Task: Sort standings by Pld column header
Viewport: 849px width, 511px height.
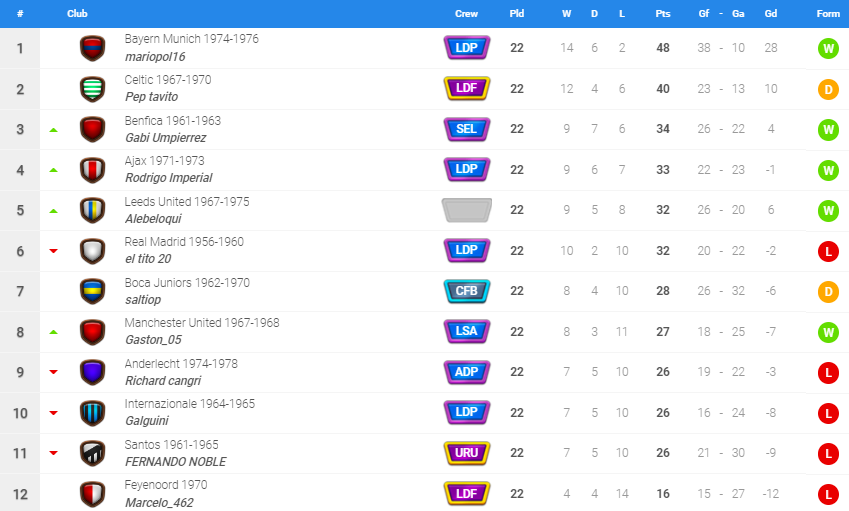Action: (x=517, y=14)
